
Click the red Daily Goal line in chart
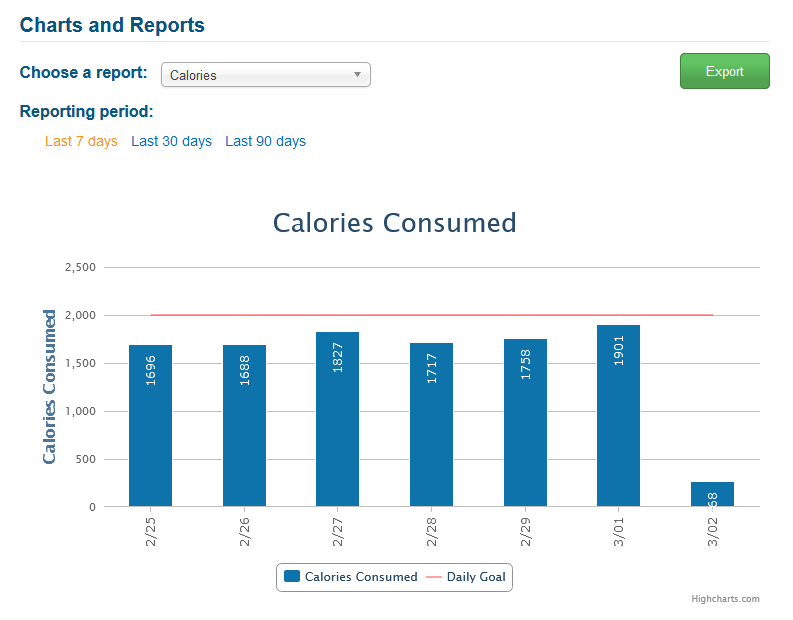point(431,315)
